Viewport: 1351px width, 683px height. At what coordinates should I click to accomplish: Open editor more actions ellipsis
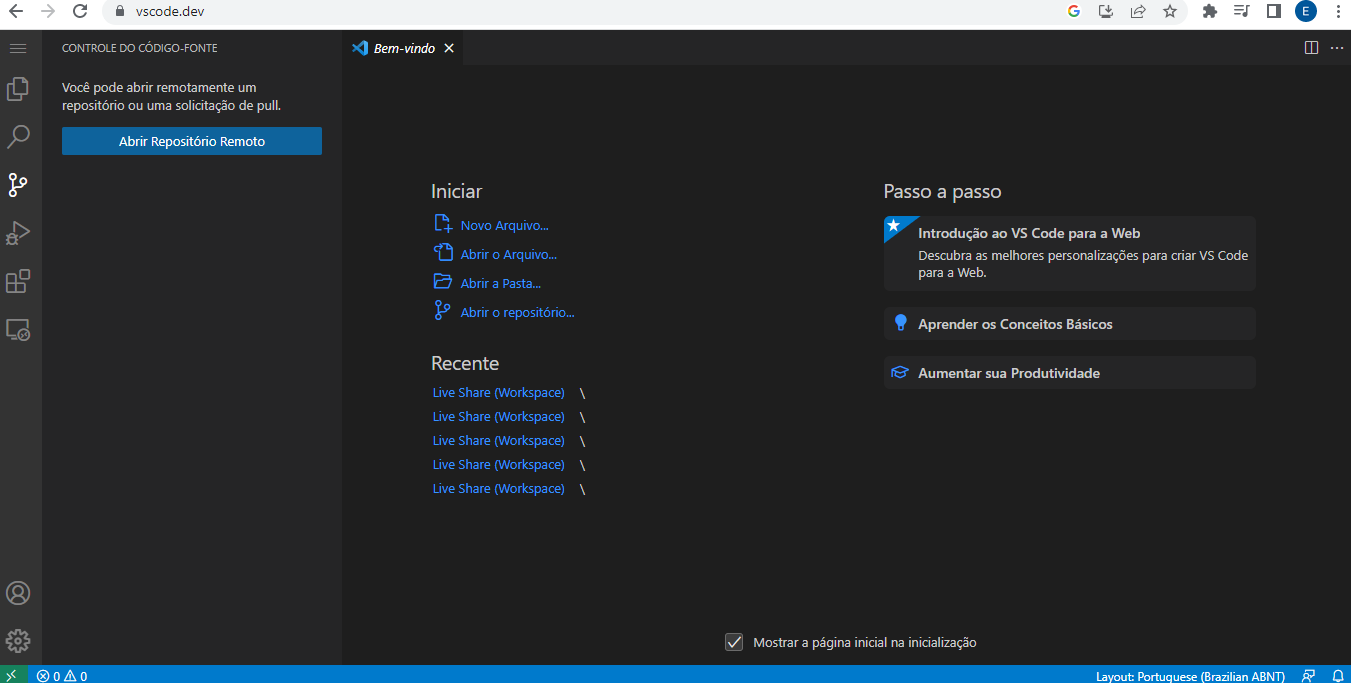pyautogui.click(x=1337, y=48)
